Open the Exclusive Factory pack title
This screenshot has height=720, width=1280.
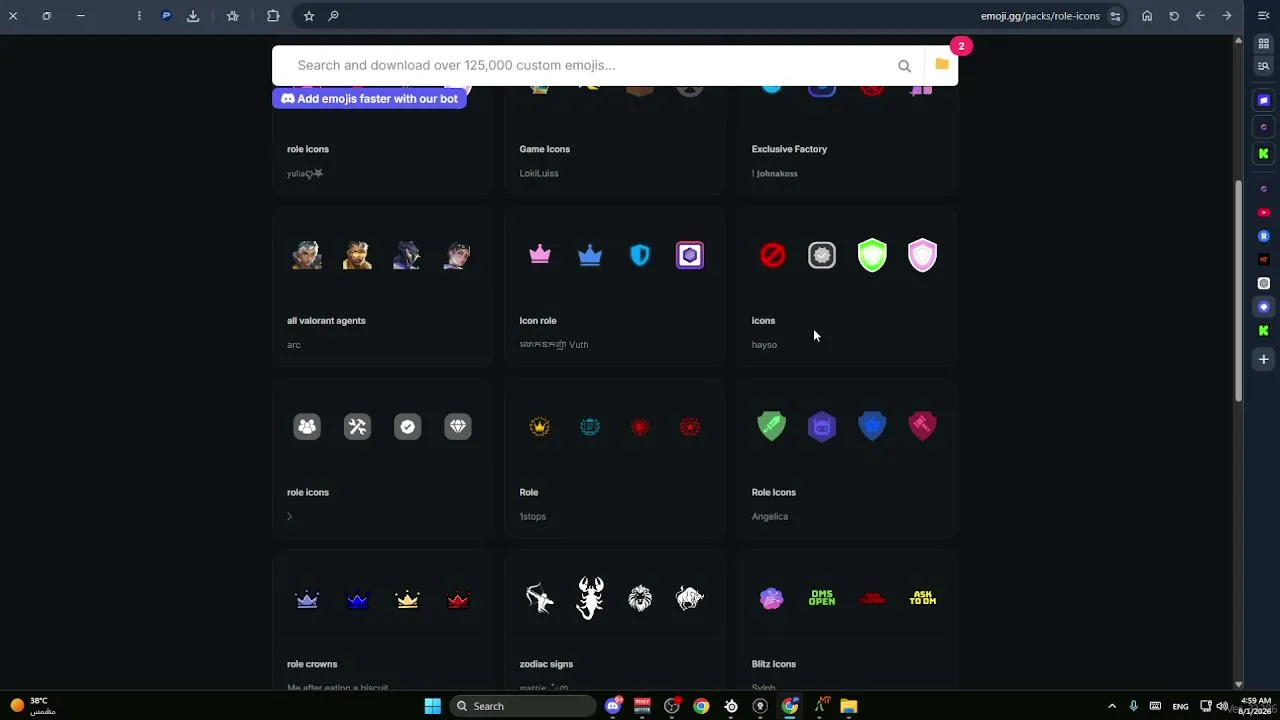point(789,149)
